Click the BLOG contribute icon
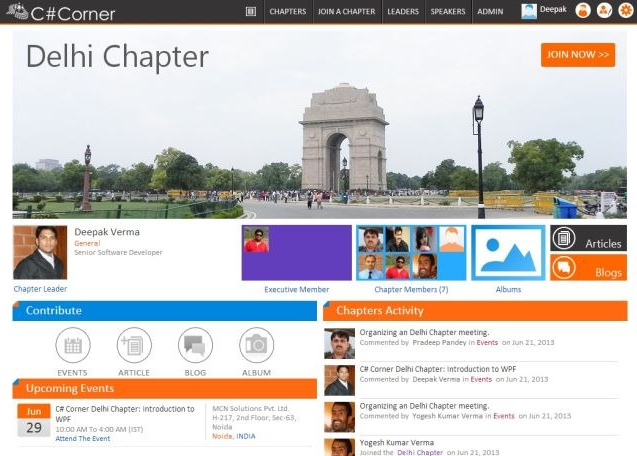637x456 pixels. pyautogui.click(x=195, y=345)
